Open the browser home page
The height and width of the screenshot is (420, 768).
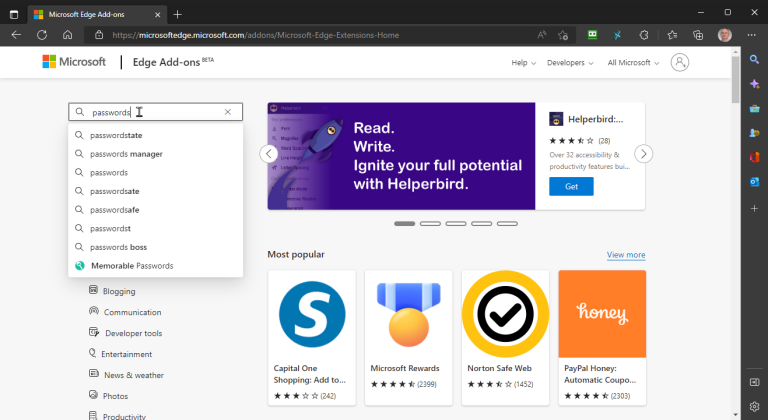pyautogui.click(x=68, y=35)
